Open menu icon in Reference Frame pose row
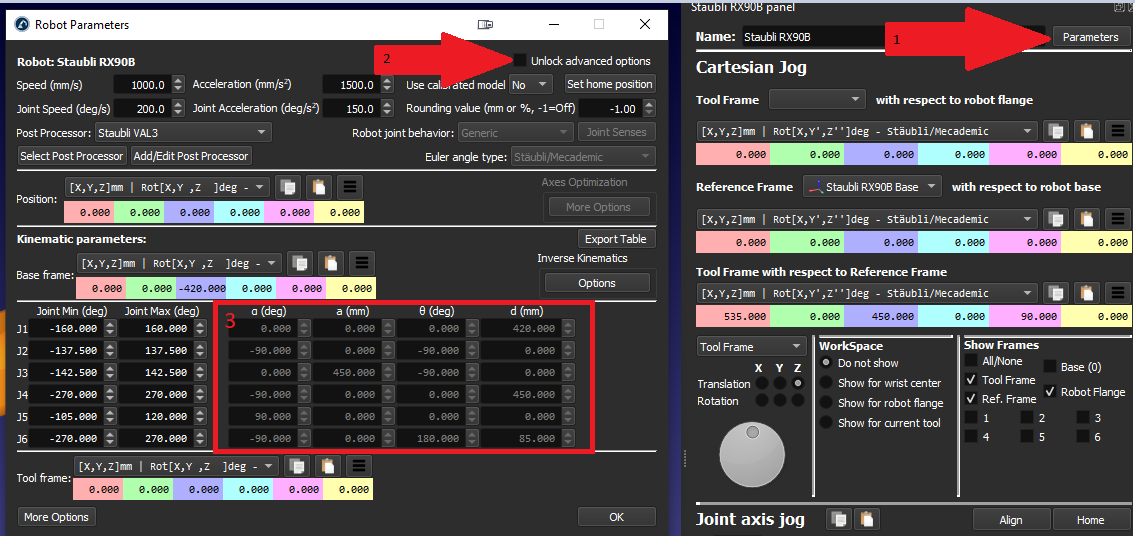The height and width of the screenshot is (539, 1135). [1119, 219]
